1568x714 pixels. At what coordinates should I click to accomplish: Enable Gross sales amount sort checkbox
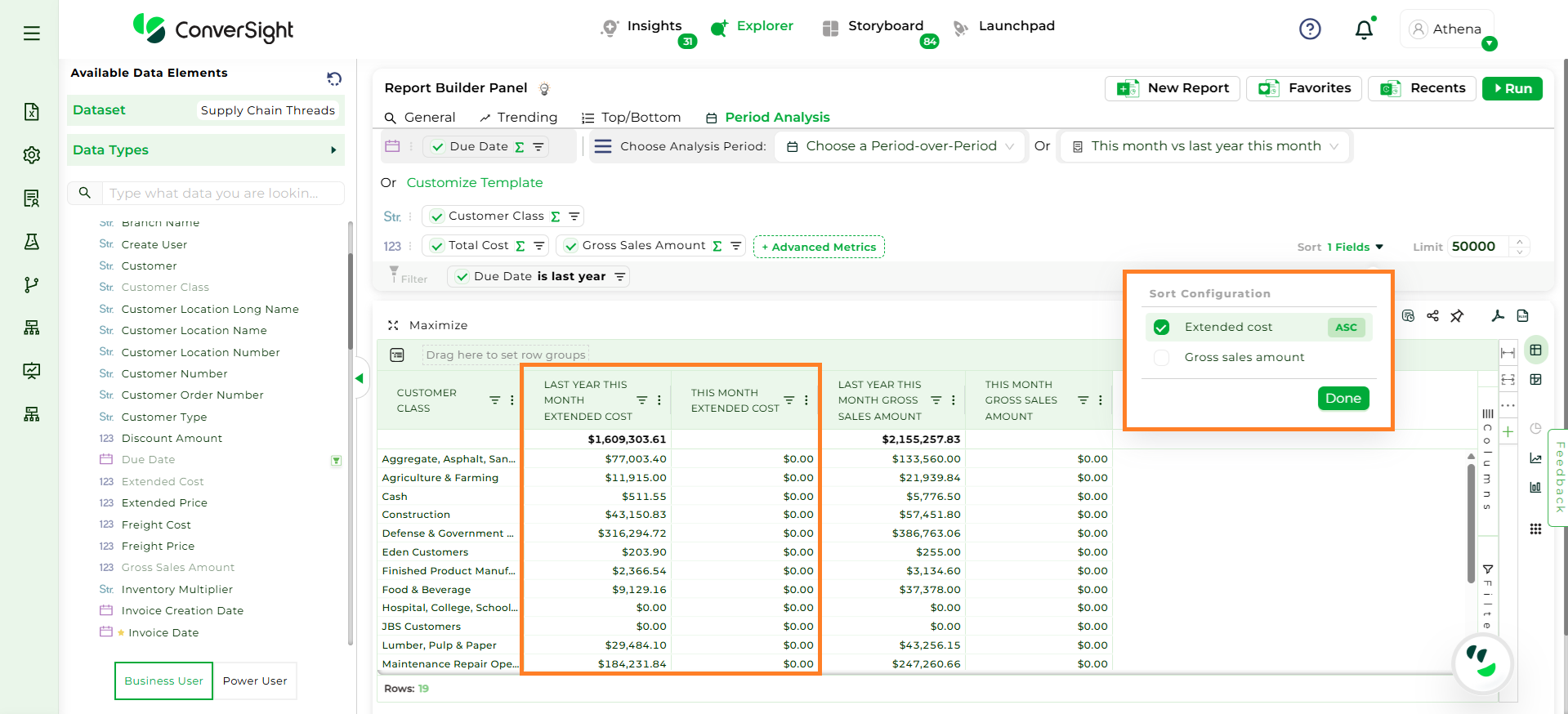coord(1161,358)
